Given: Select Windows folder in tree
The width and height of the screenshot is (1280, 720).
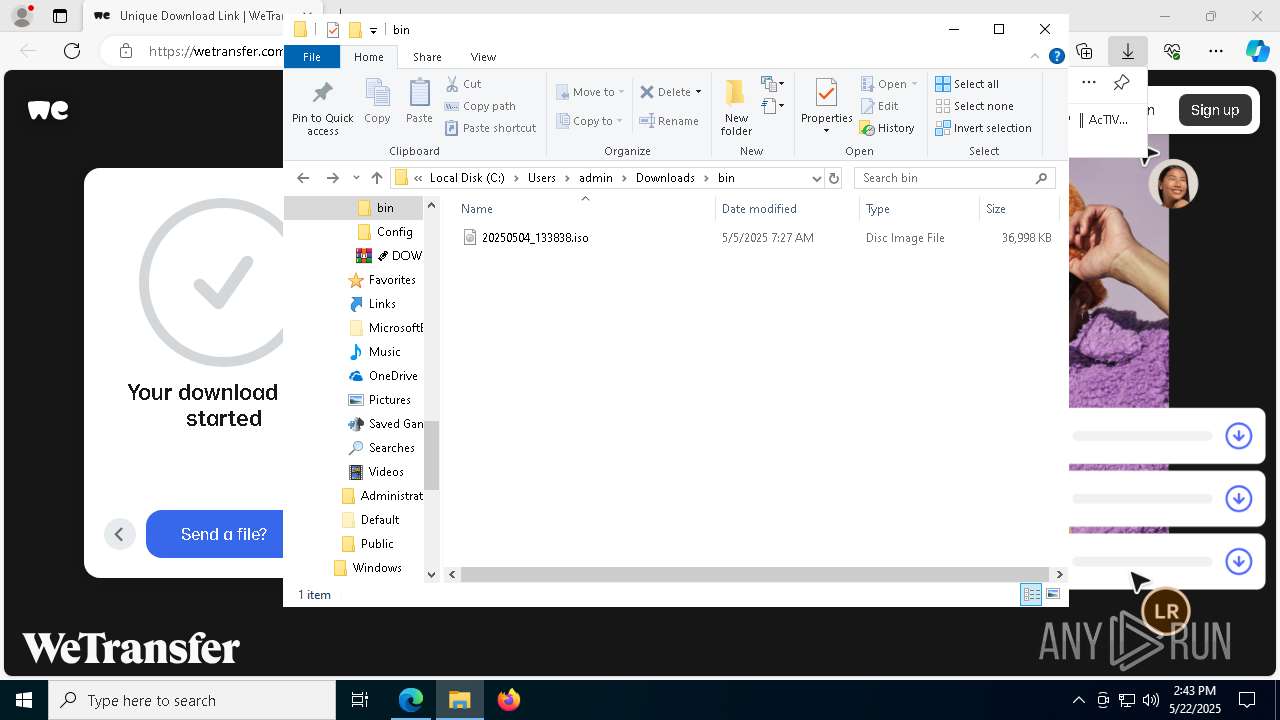Looking at the screenshot, I should click(x=367, y=568).
